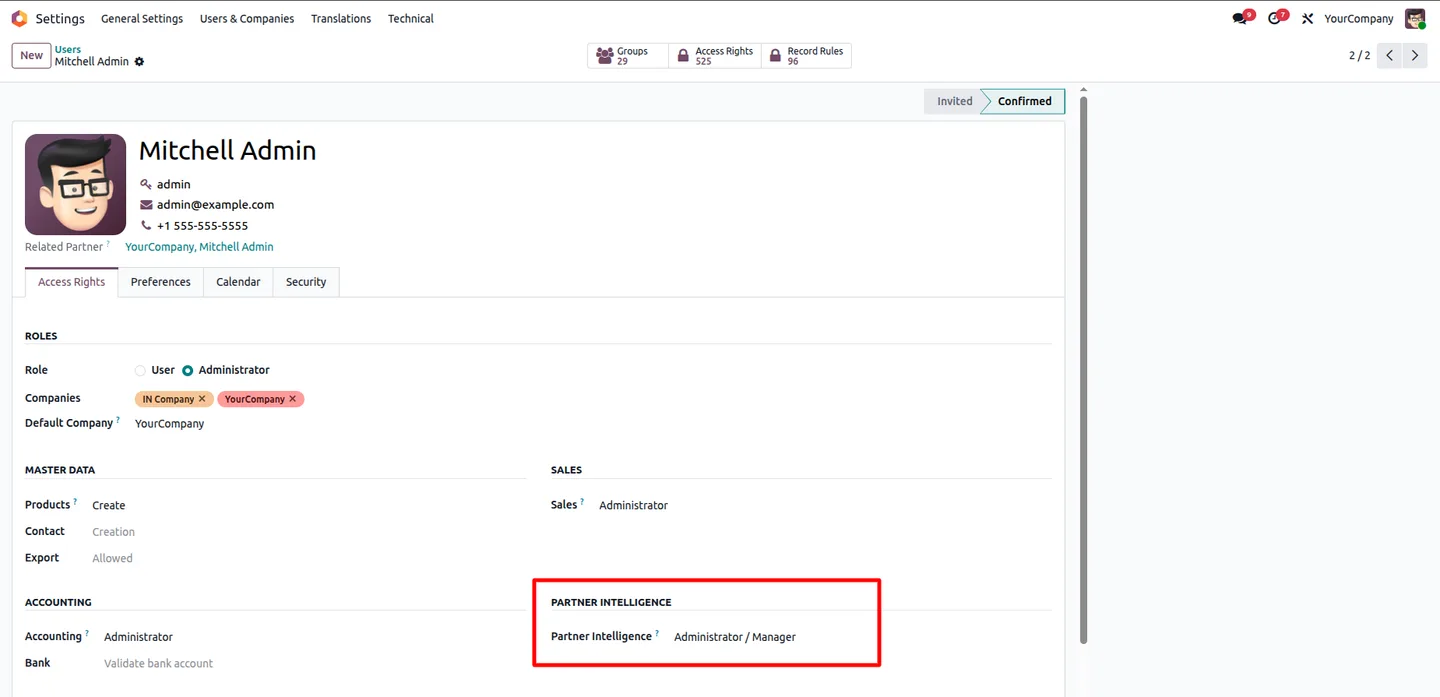Viewport: 1440px width, 697px height.
Task: Select the Administrator role radio button
Action: [187, 371]
